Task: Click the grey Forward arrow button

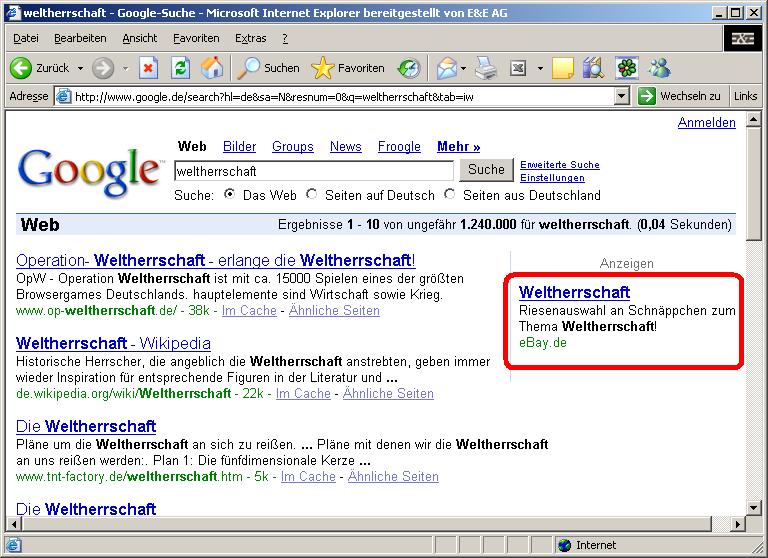Action: click(x=103, y=68)
